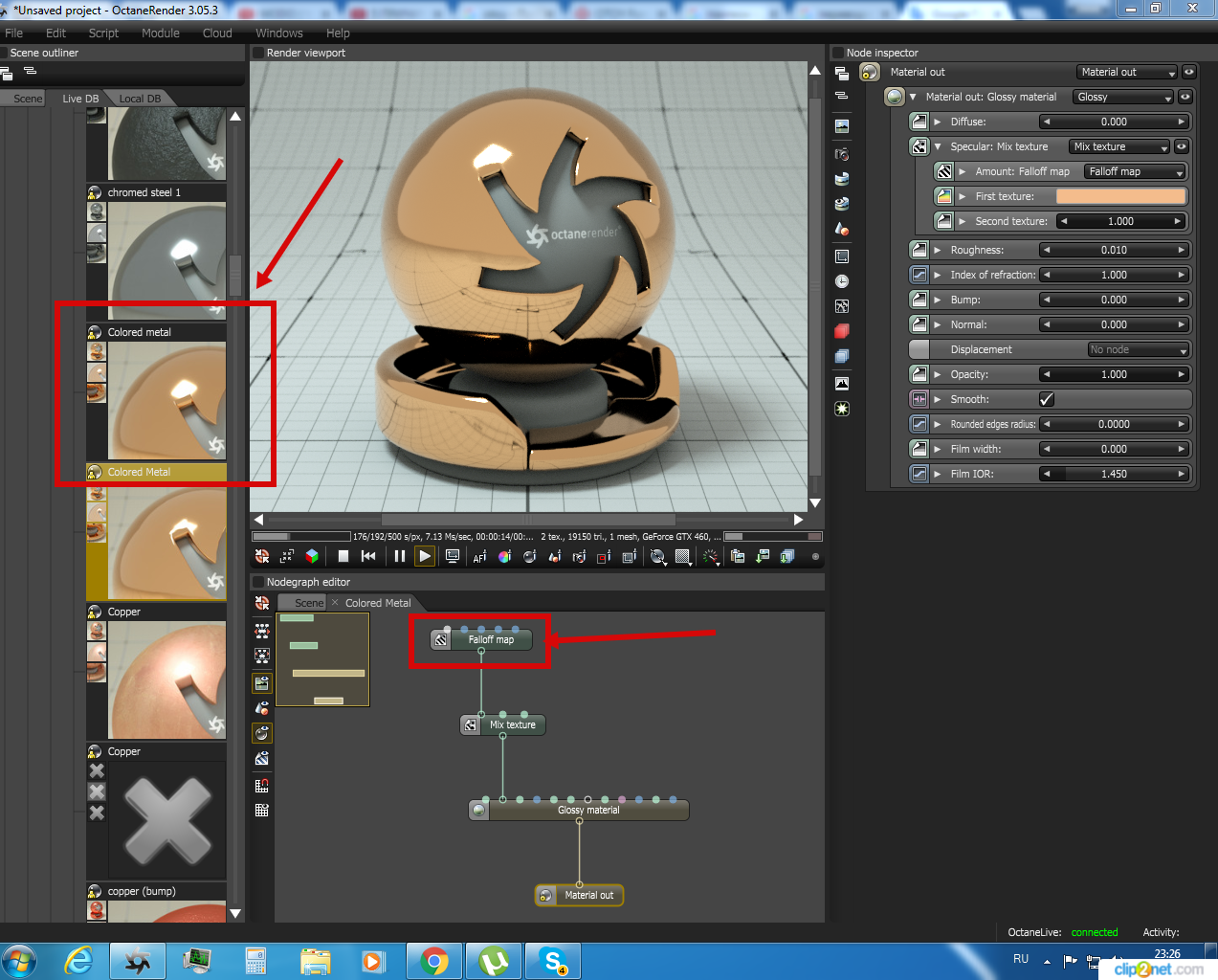
Task: Decrease Film IOR with its left arrow
Action: [1047, 474]
